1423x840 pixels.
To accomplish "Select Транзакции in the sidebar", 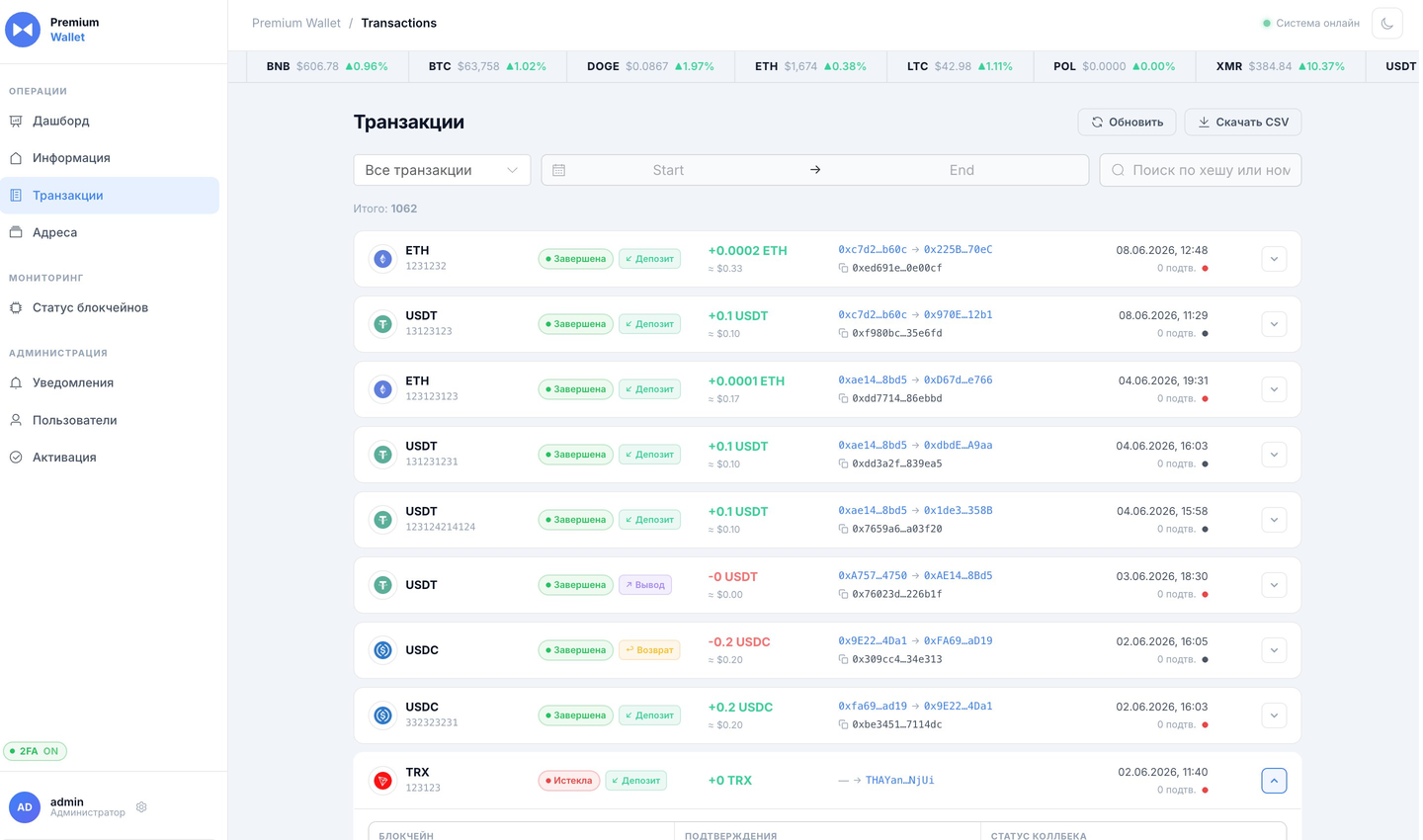I will point(110,196).
